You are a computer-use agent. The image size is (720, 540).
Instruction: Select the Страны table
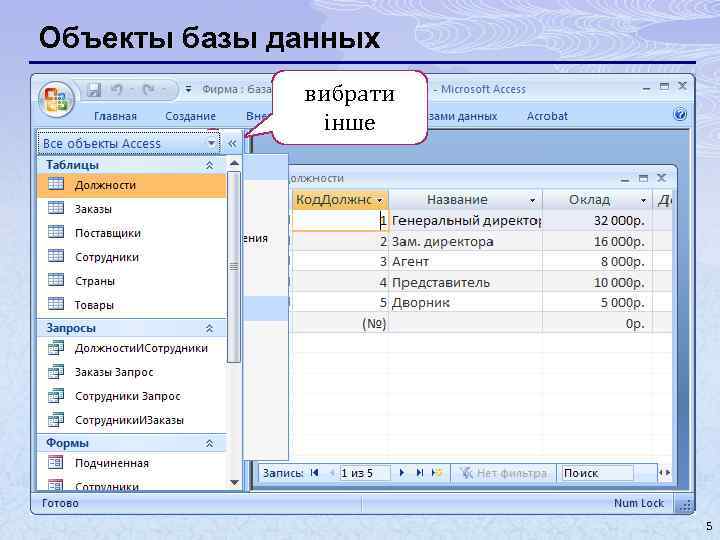coord(132,281)
